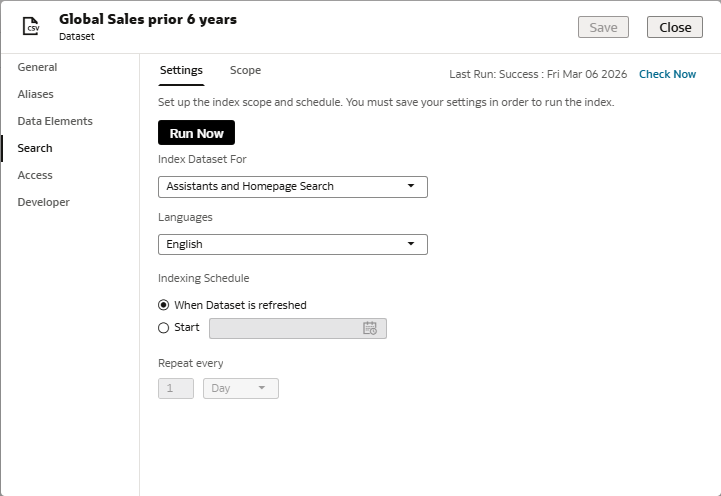
Task: Open the General section in sidebar
Action: [x=37, y=67]
